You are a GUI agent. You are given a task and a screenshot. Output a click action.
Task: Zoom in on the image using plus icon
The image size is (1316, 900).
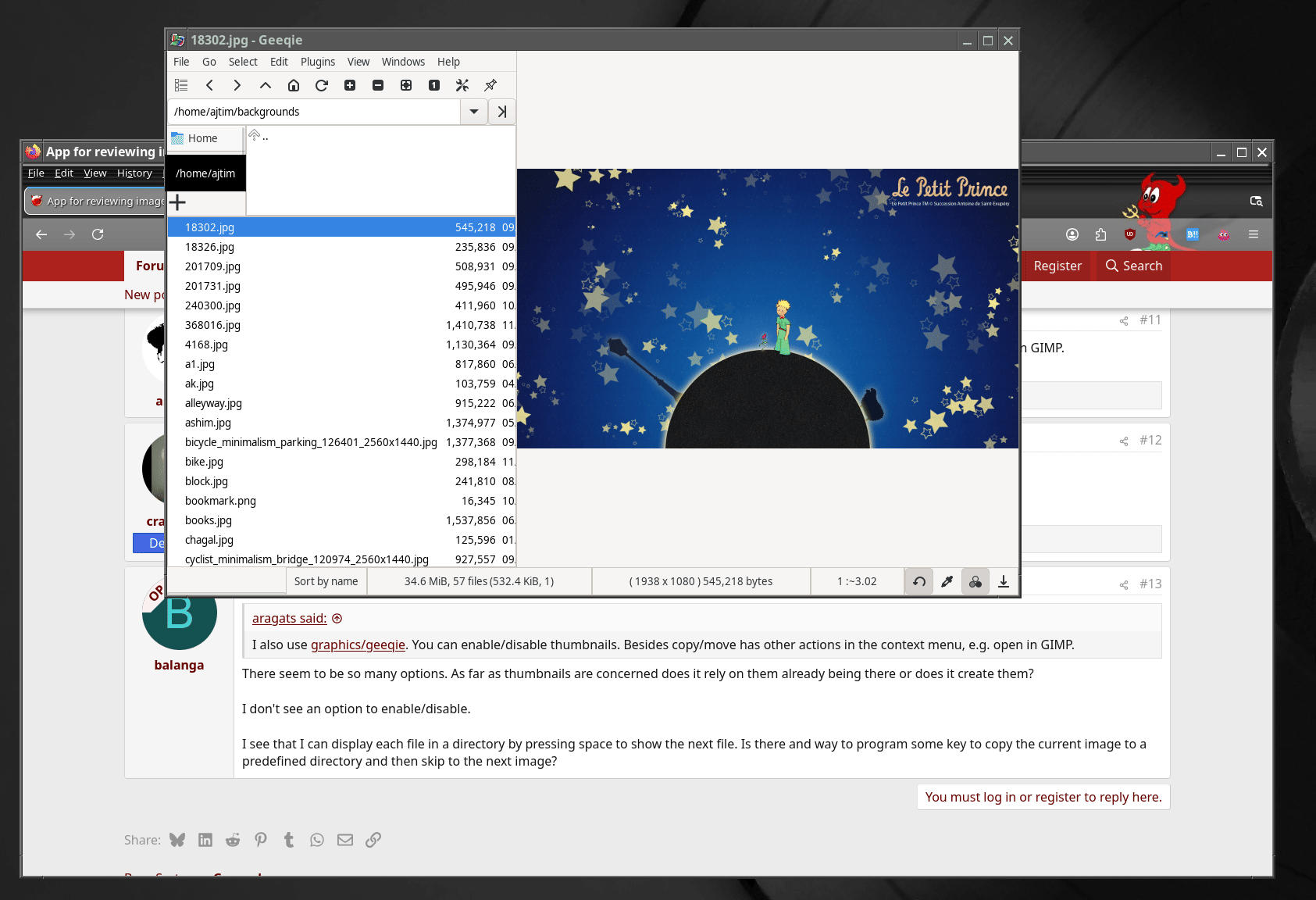(350, 85)
